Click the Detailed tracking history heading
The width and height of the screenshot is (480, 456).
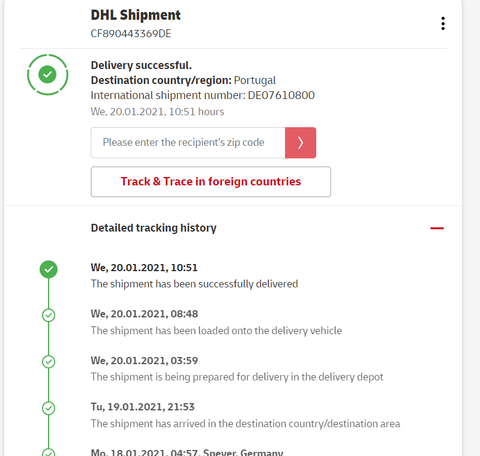tap(154, 228)
